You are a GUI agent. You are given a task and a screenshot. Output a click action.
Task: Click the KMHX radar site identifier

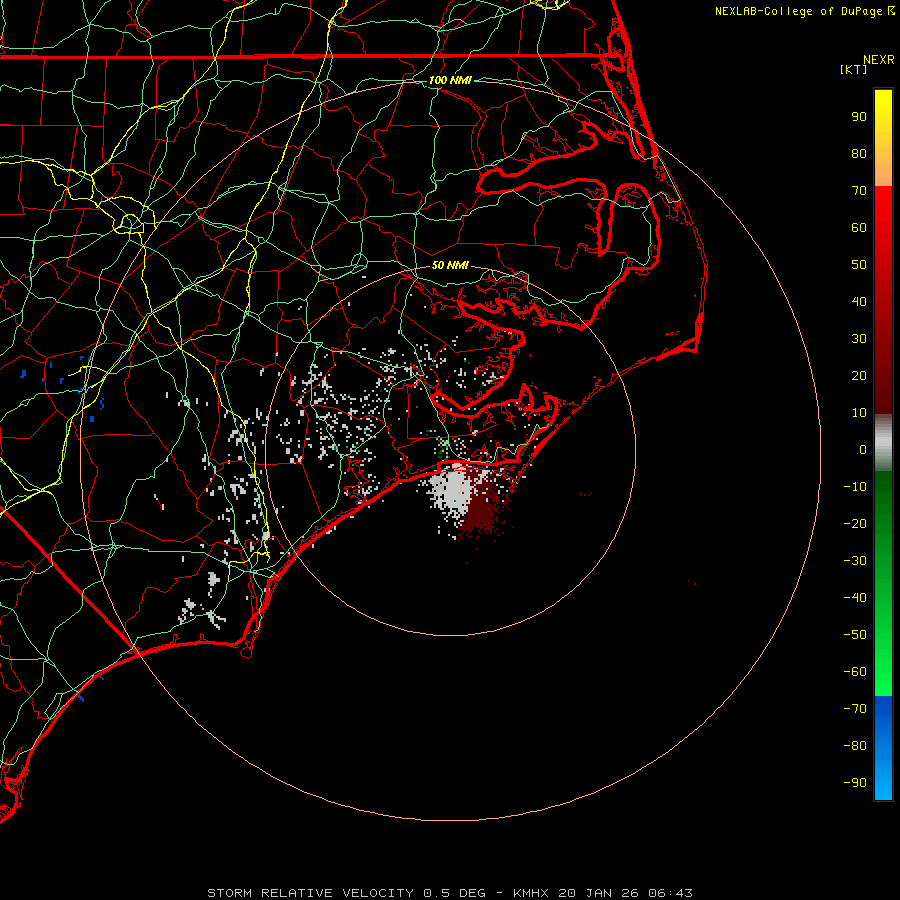coord(531,893)
